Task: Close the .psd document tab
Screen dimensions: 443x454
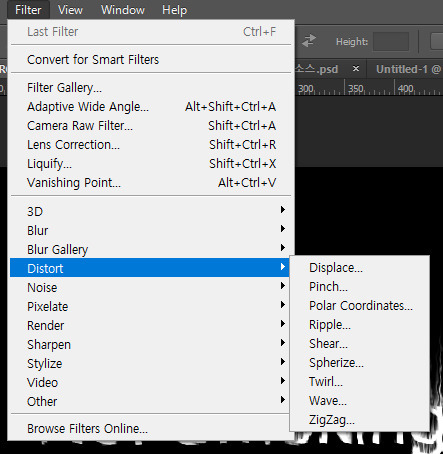Action: [356, 69]
